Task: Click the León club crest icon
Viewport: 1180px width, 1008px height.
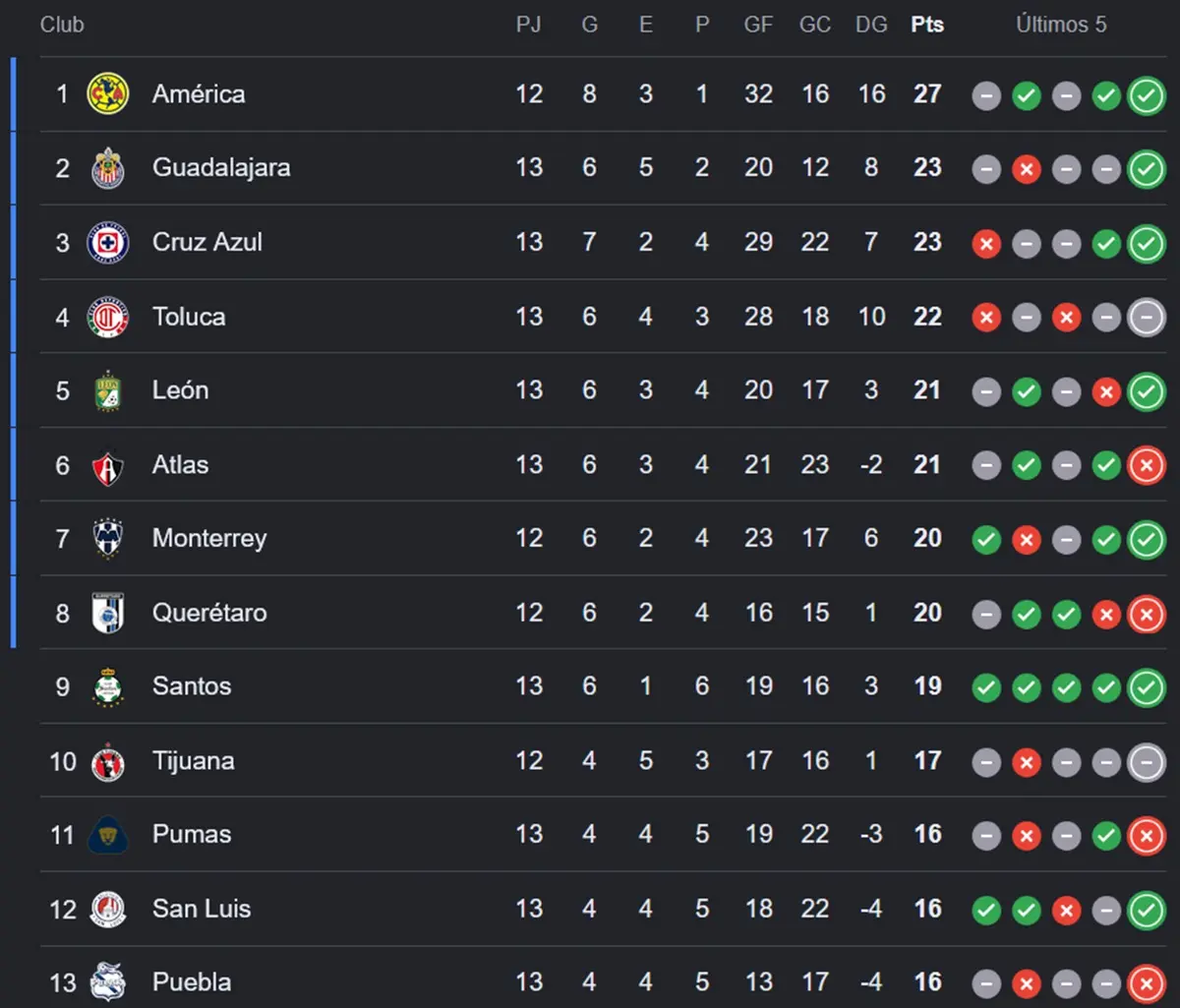Action: pos(108,390)
